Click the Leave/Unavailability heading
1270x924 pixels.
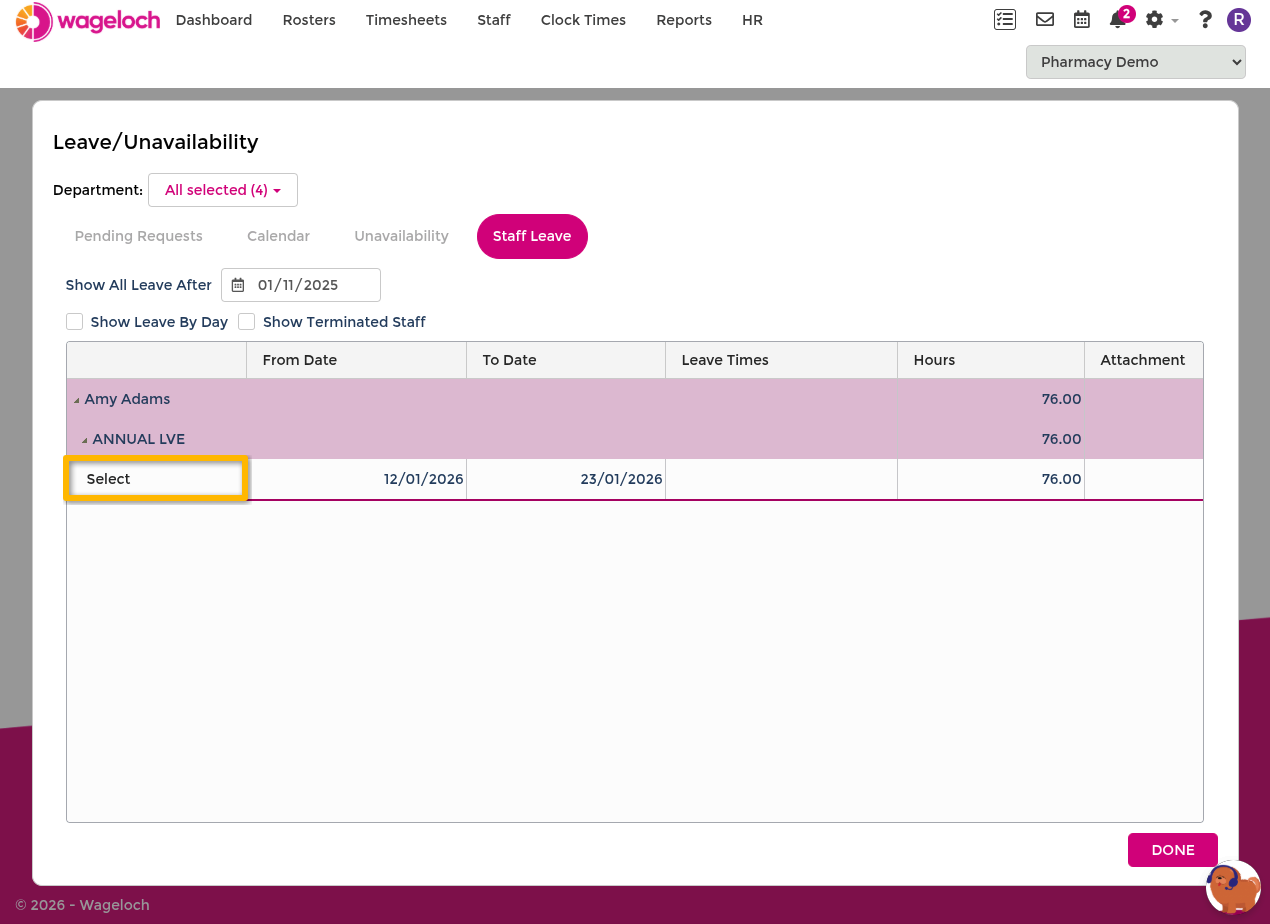[156, 142]
